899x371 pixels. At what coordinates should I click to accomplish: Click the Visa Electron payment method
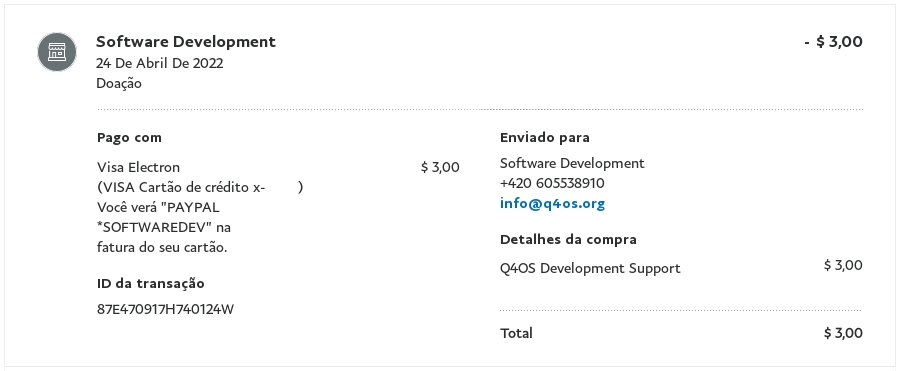tap(138, 167)
